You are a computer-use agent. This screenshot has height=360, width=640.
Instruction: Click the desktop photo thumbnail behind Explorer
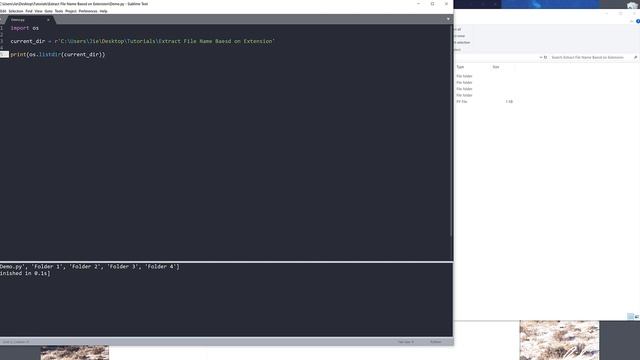point(559,340)
